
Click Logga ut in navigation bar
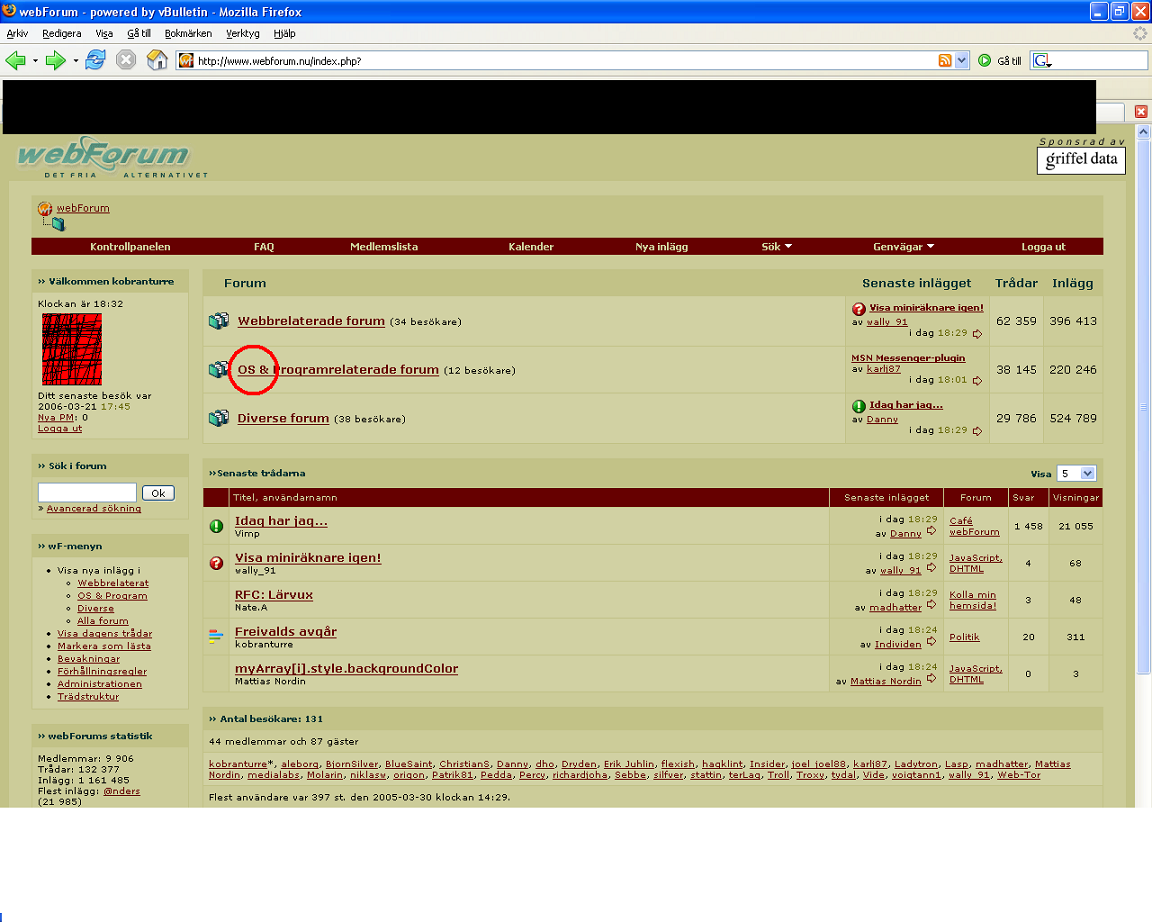pyautogui.click(x=1043, y=247)
